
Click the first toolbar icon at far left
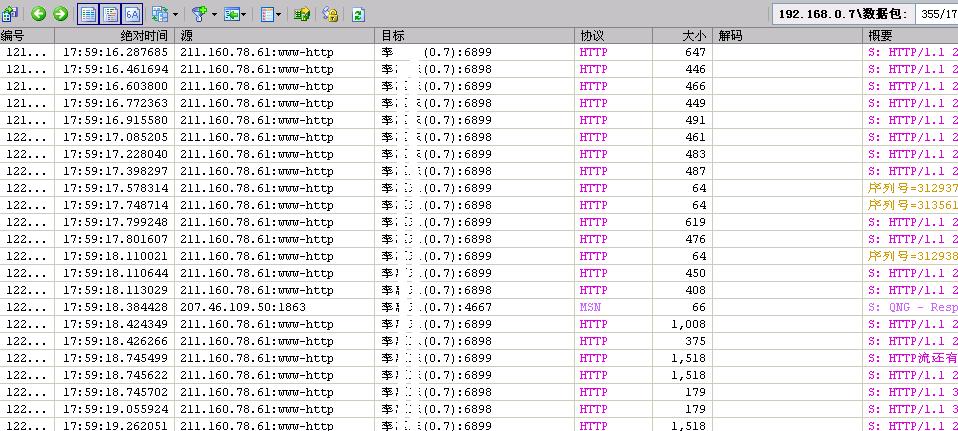10,14
